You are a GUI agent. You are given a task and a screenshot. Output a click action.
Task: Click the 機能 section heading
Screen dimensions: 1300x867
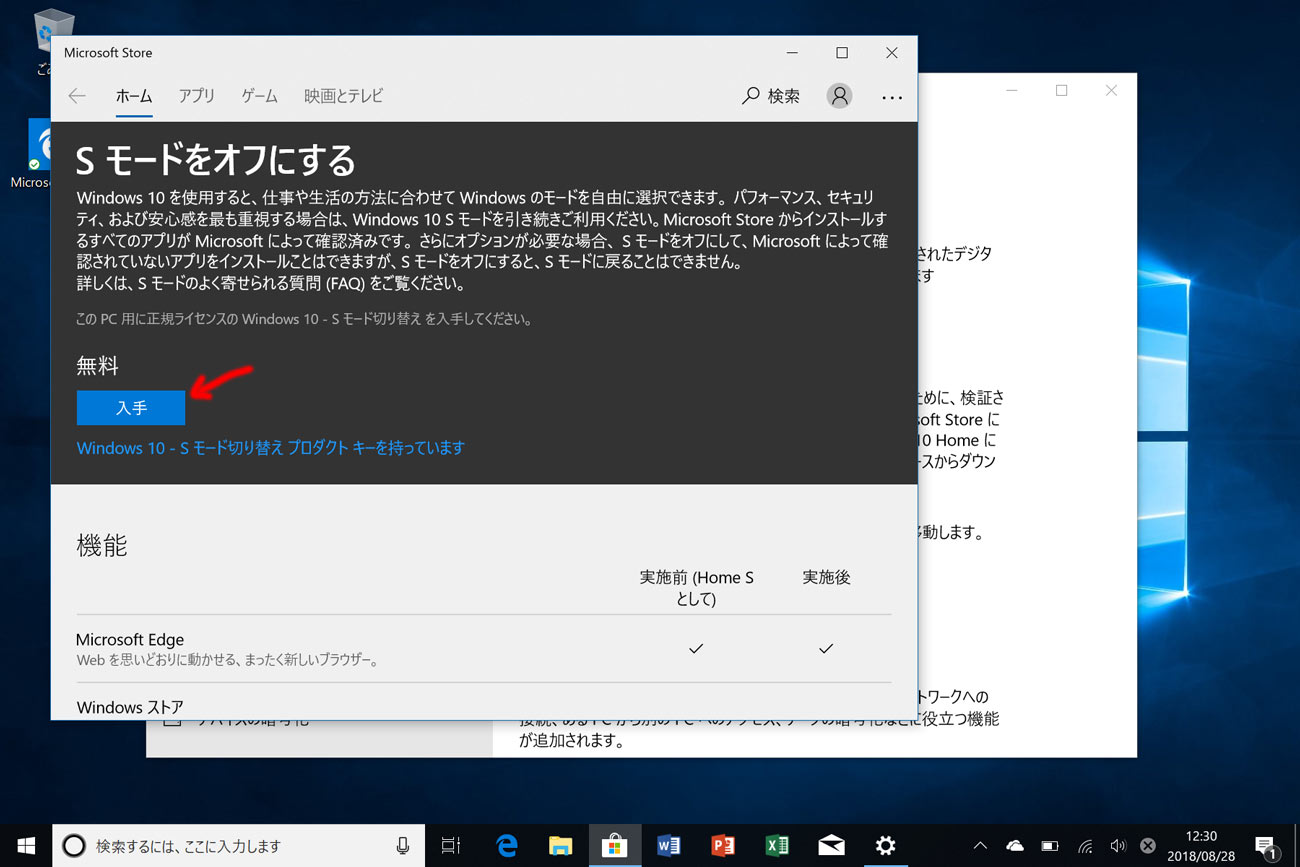point(102,546)
